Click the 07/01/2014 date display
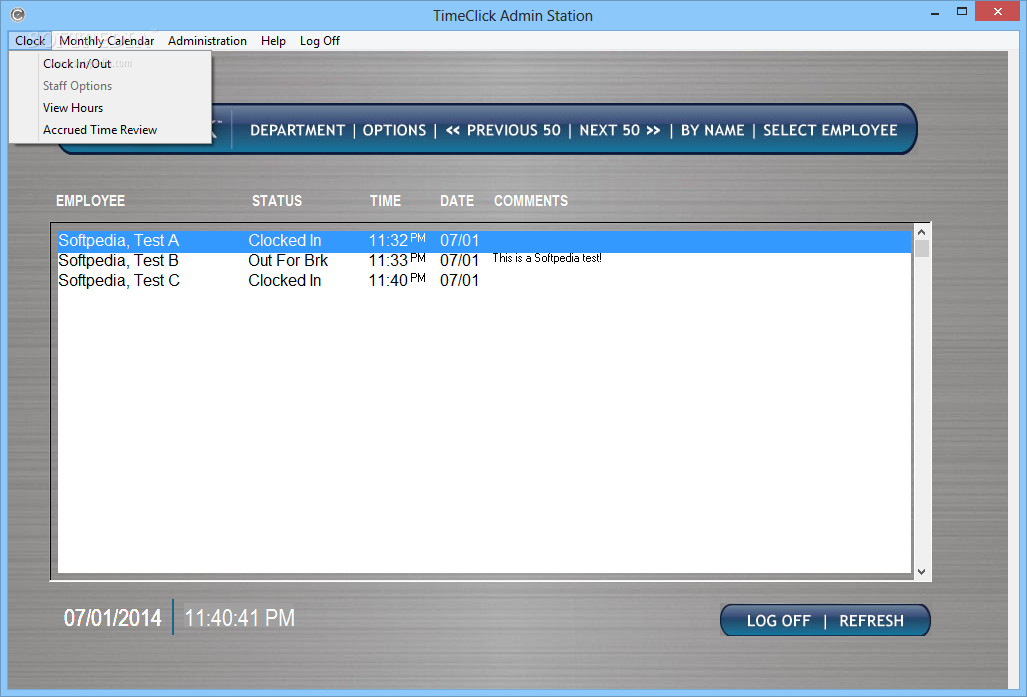The image size is (1027, 697). [x=112, y=618]
